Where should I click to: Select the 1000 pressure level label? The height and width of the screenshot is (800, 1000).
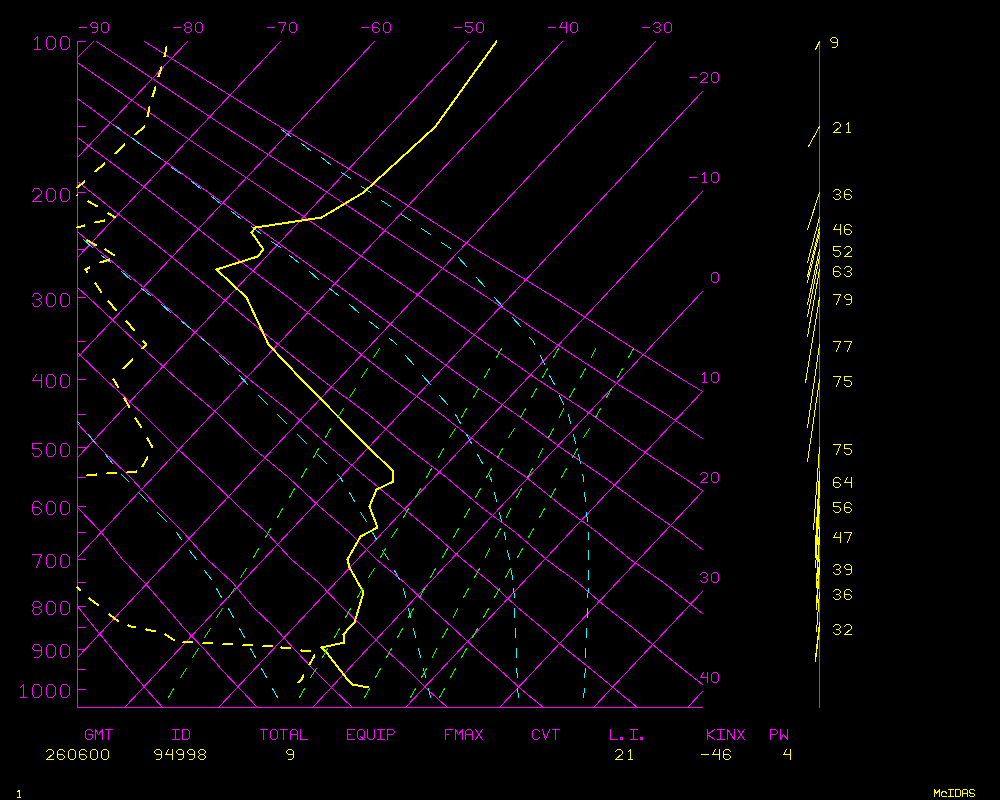[48, 691]
